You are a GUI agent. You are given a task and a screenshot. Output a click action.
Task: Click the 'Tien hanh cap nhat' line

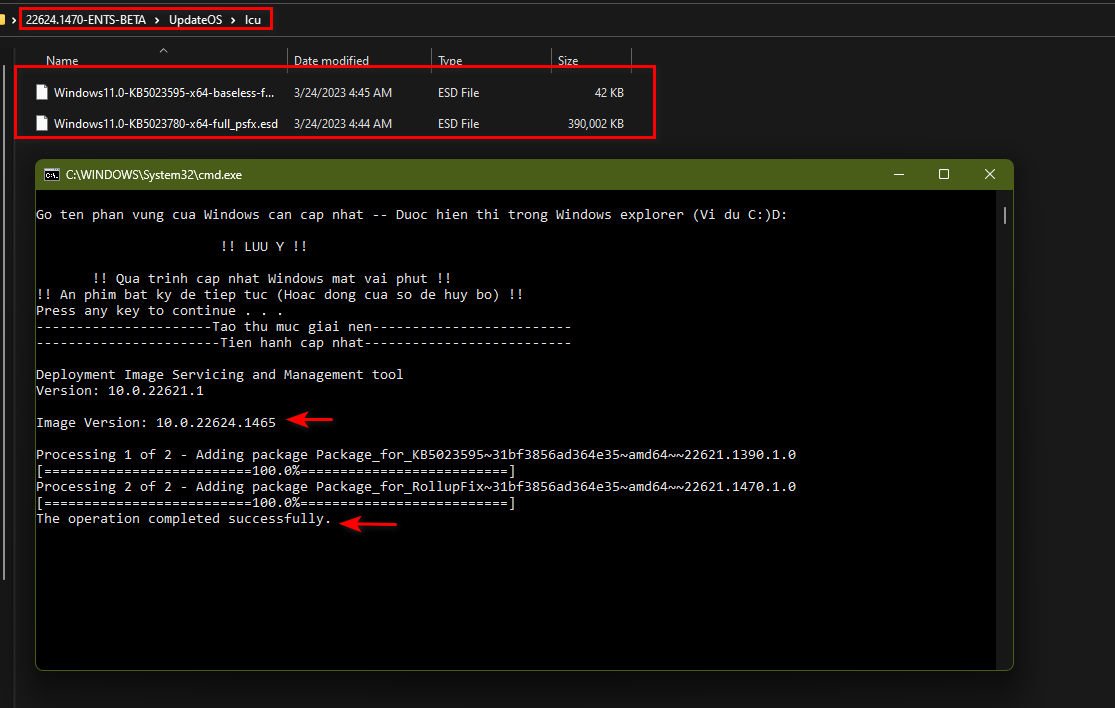pos(304,343)
